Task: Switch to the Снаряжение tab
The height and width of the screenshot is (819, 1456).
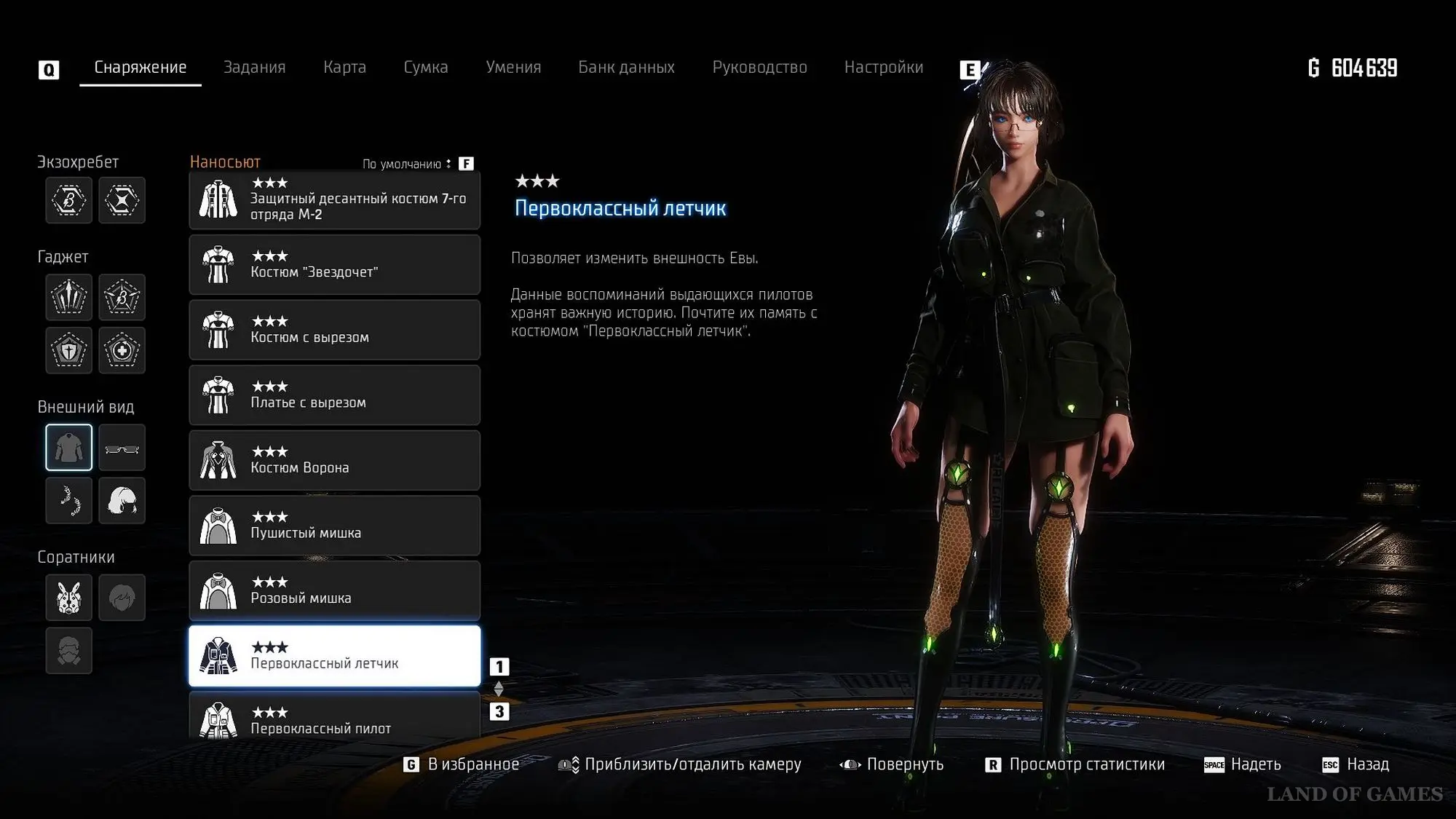Action: pos(141,67)
